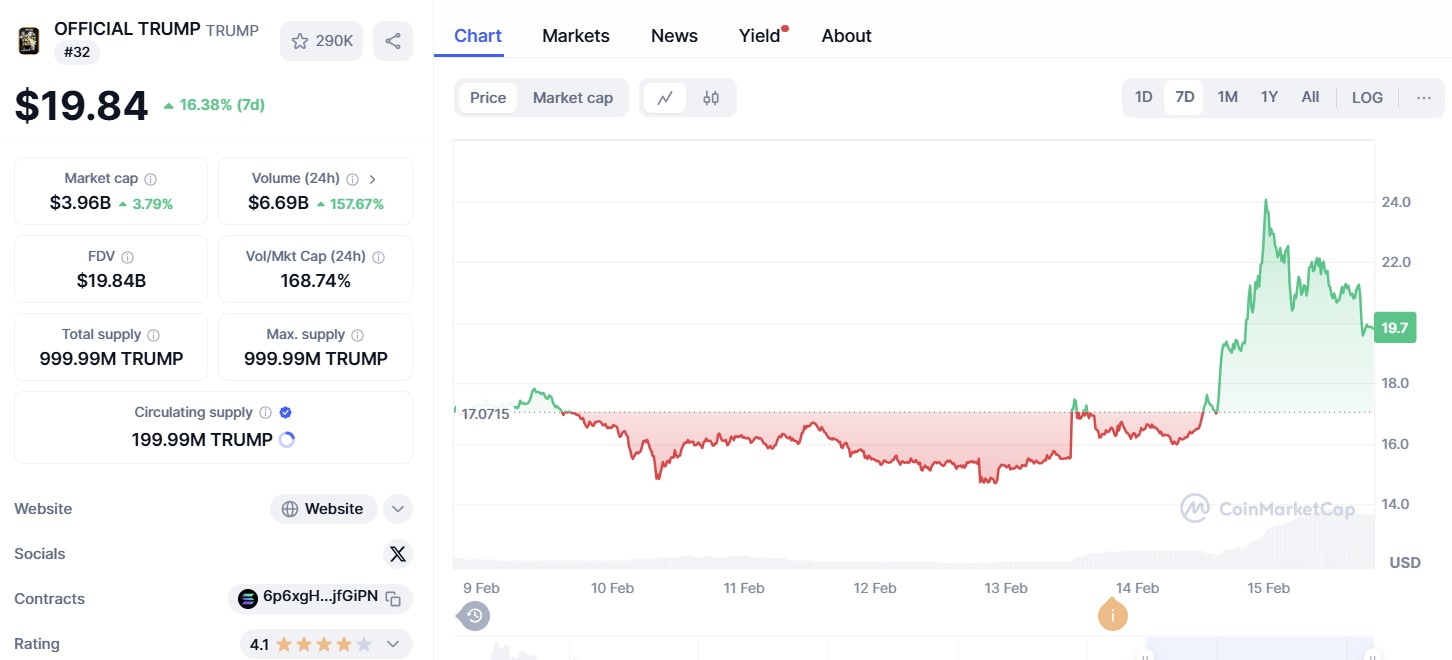Toggle chart to Market cap view
This screenshot has width=1452, height=660.
coord(572,98)
